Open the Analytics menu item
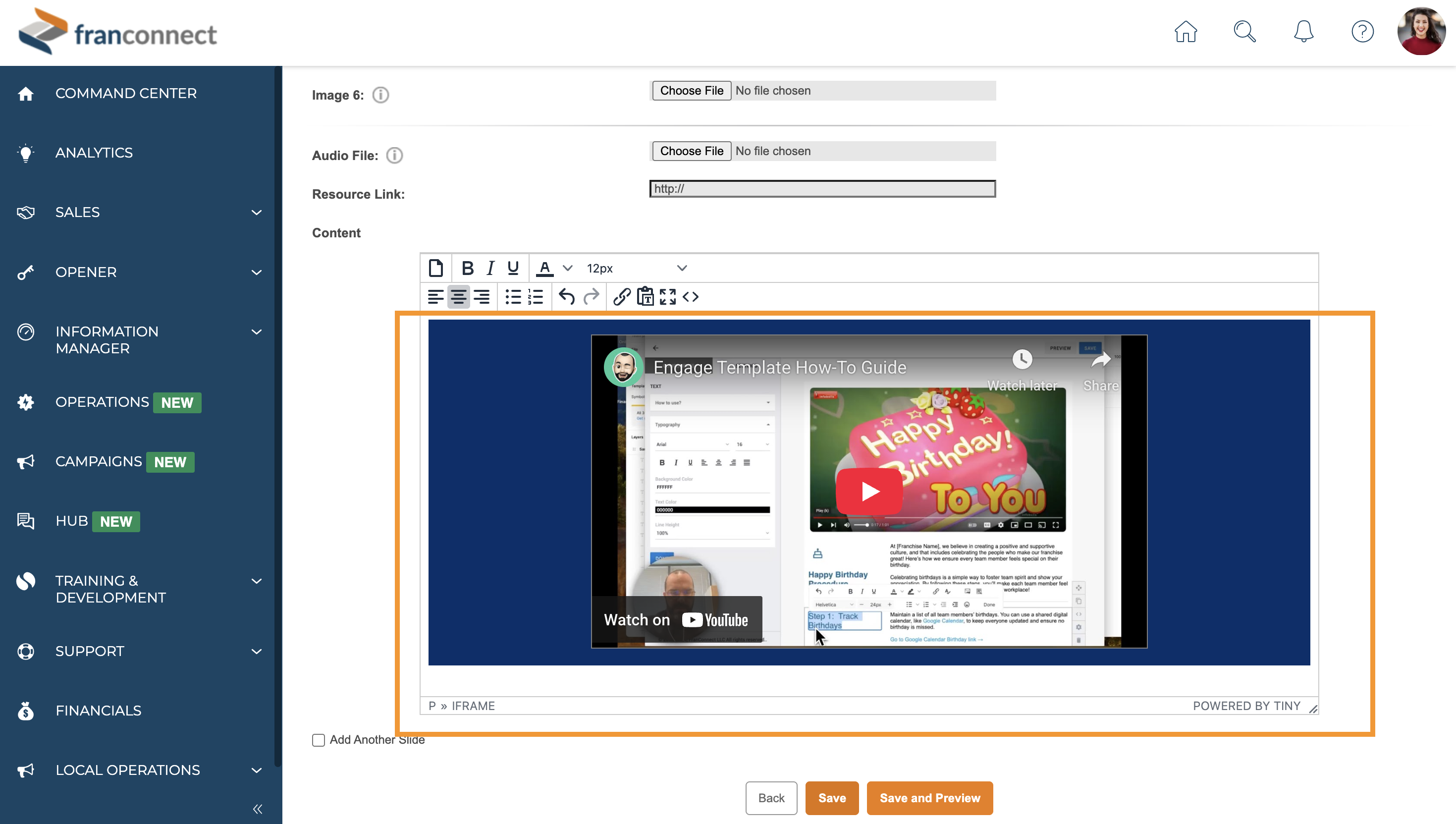This screenshot has height=824, width=1456. [94, 153]
